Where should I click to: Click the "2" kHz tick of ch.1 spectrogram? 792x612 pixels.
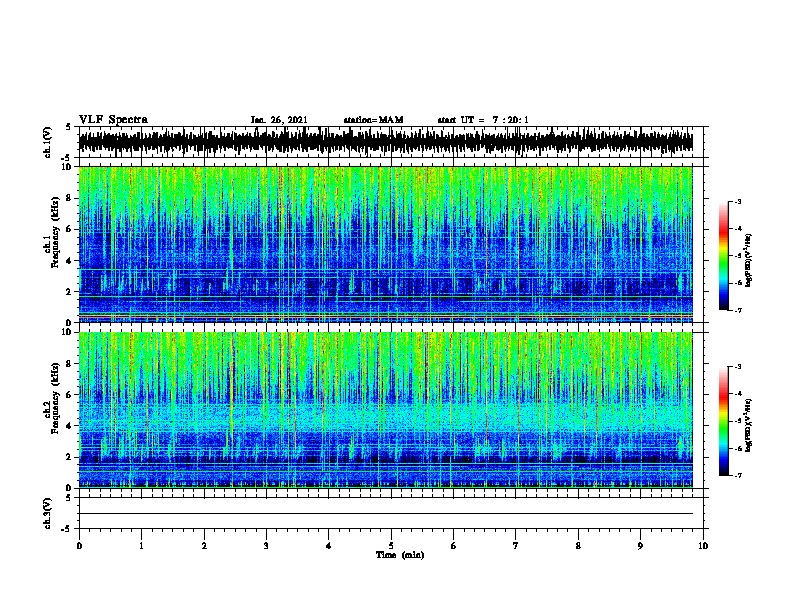point(71,291)
